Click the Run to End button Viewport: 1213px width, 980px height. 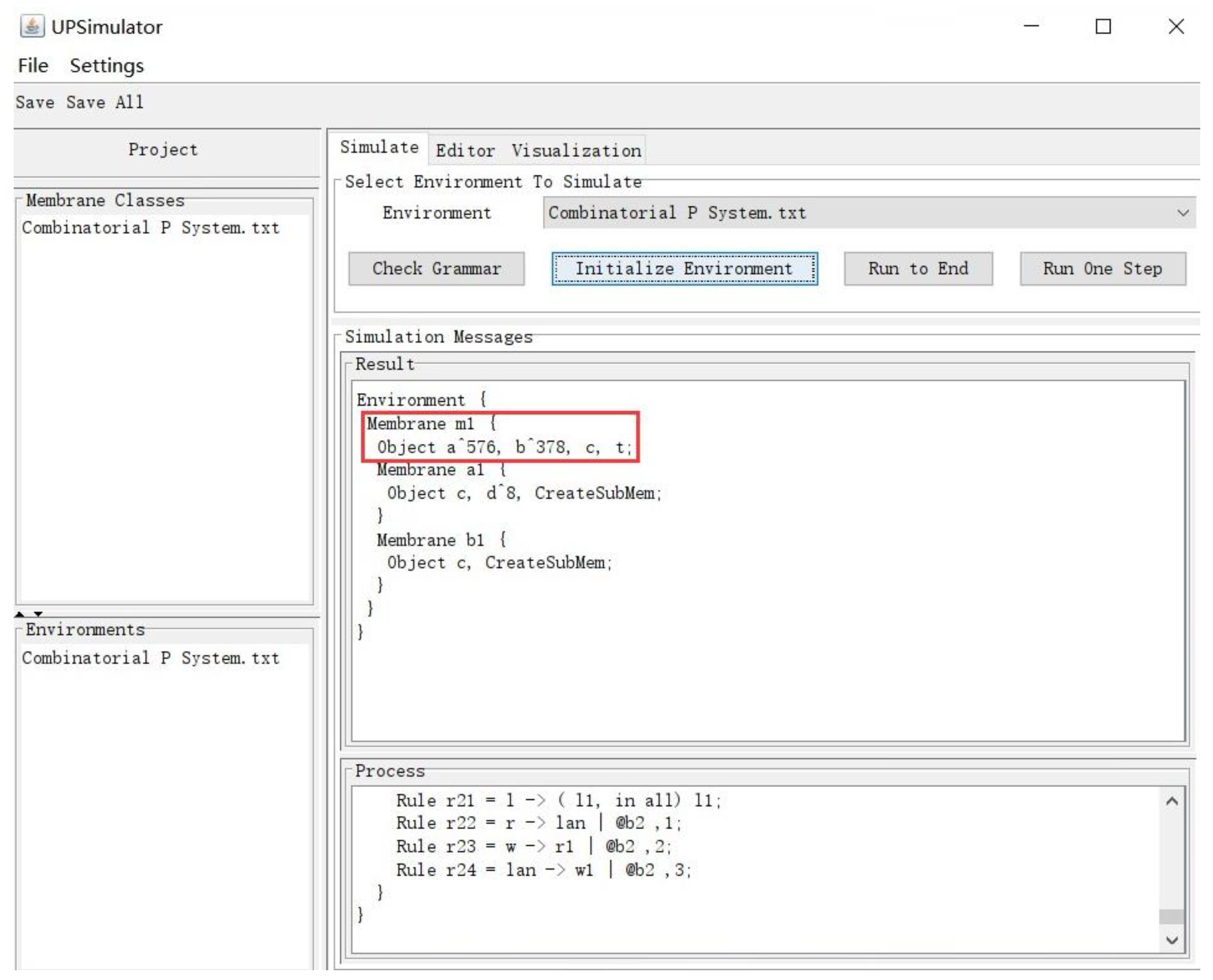[917, 269]
